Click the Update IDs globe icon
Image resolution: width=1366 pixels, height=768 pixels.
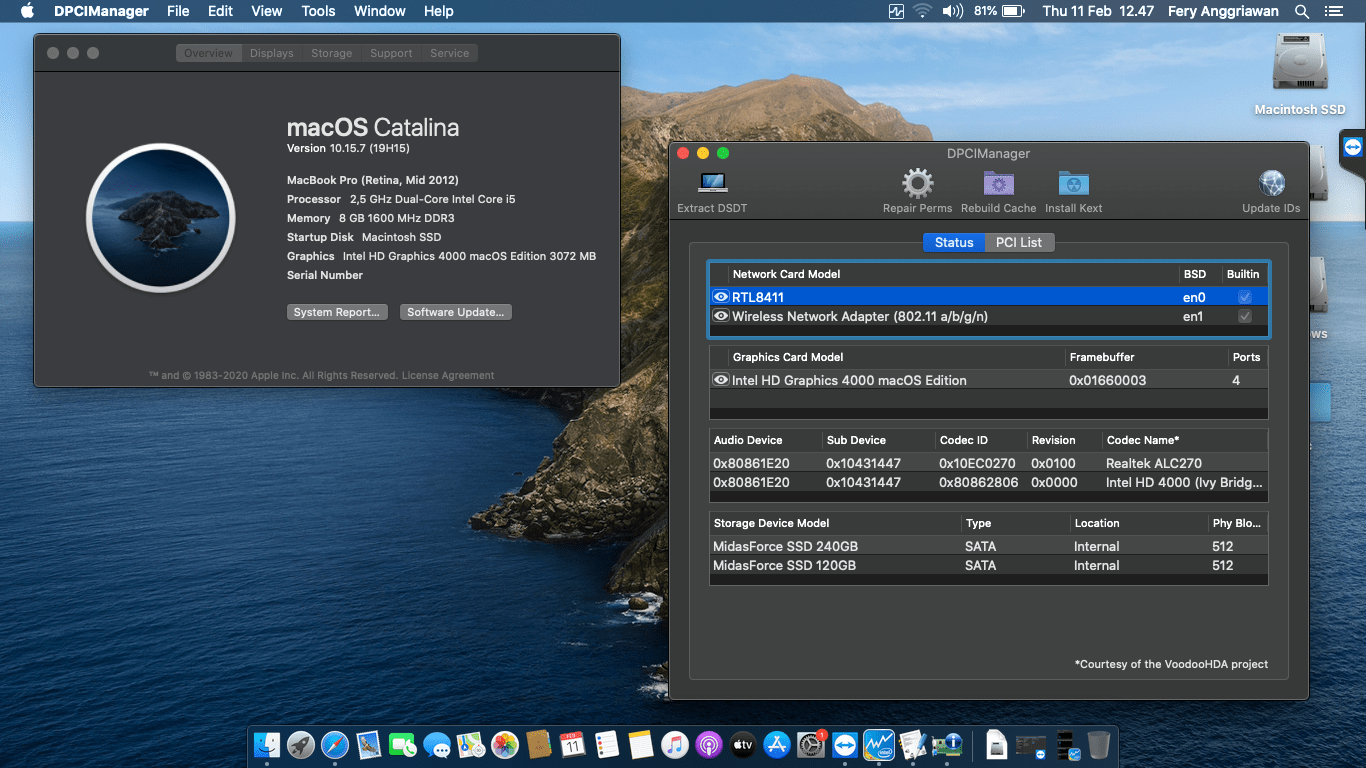pos(1271,183)
